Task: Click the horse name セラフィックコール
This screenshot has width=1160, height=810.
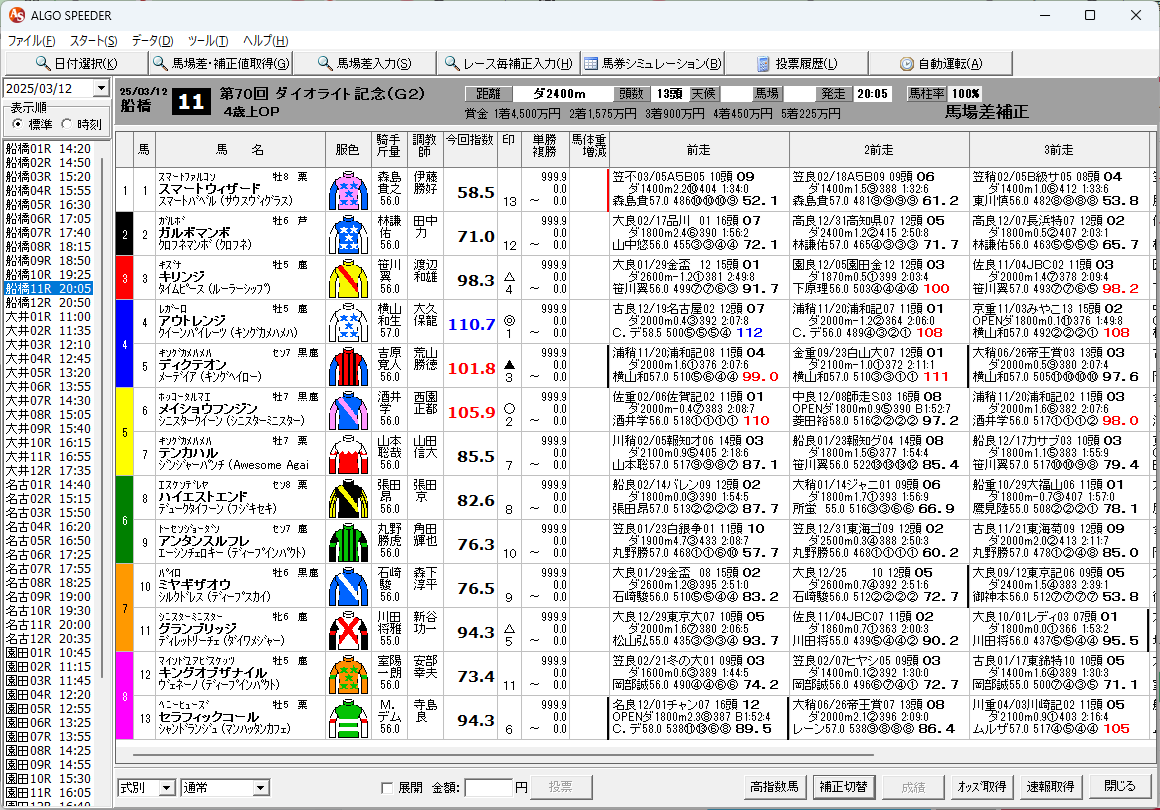Action: [209, 717]
